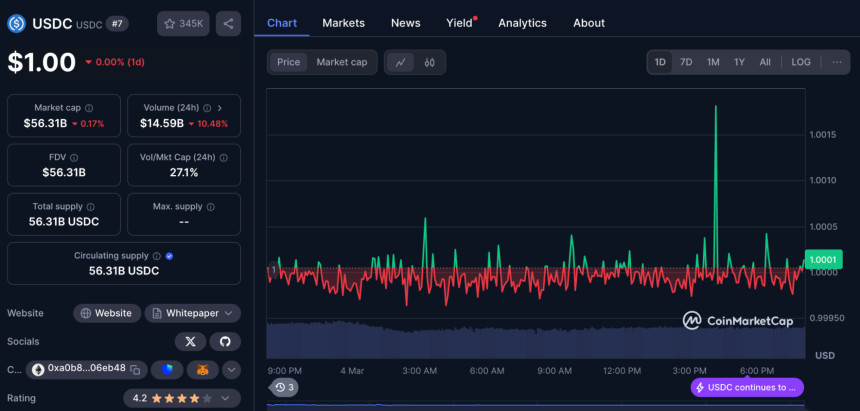Open the Analytics tab
860x411 pixels.
click(x=522, y=23)
